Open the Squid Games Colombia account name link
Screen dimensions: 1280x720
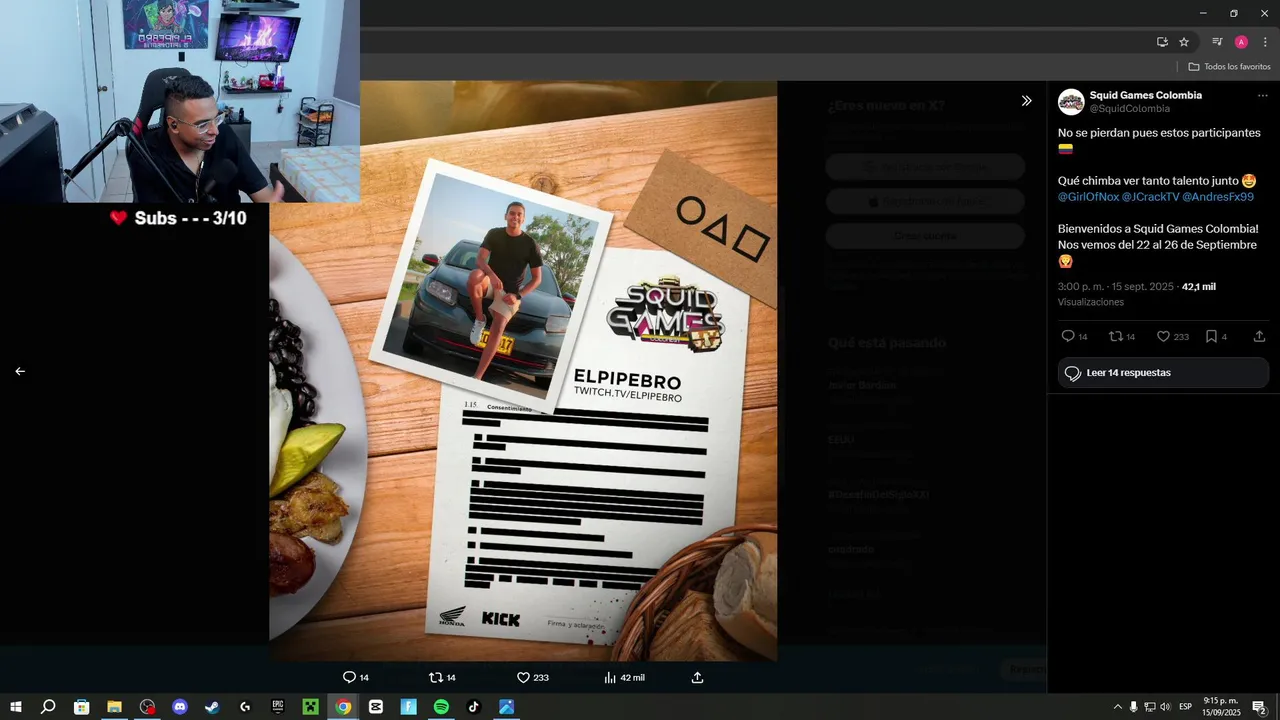coord(1146,95)
